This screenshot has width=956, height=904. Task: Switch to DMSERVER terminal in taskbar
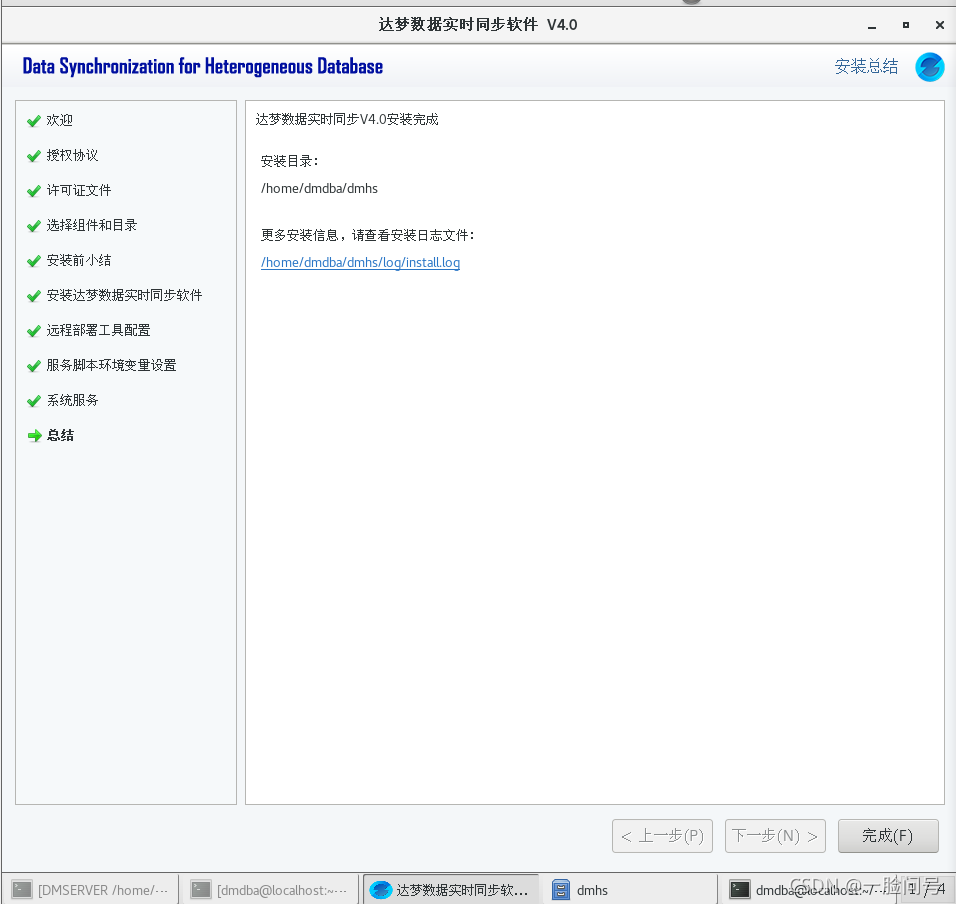click(90, 890)
